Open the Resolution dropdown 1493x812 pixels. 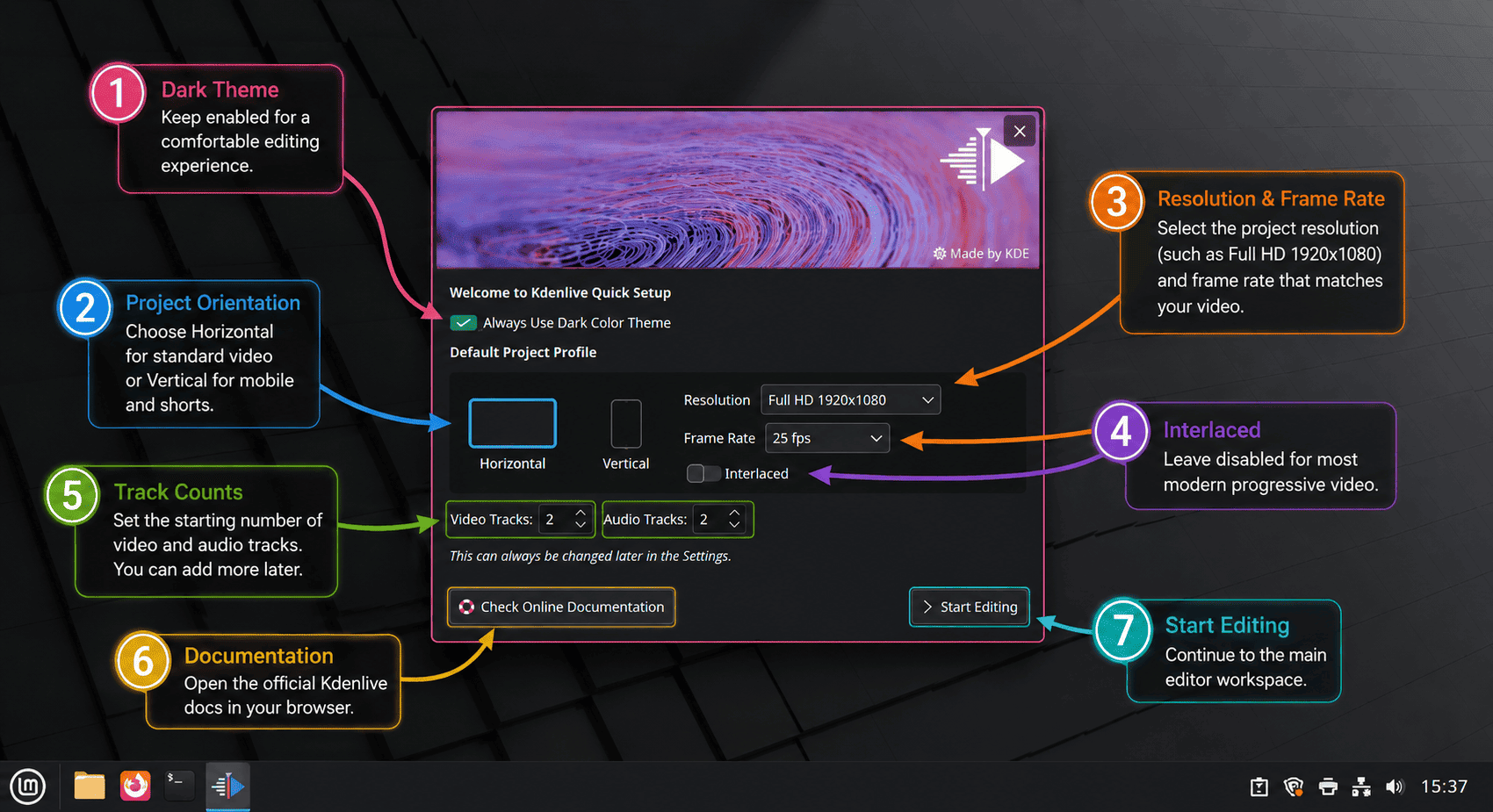coord(850,399)
